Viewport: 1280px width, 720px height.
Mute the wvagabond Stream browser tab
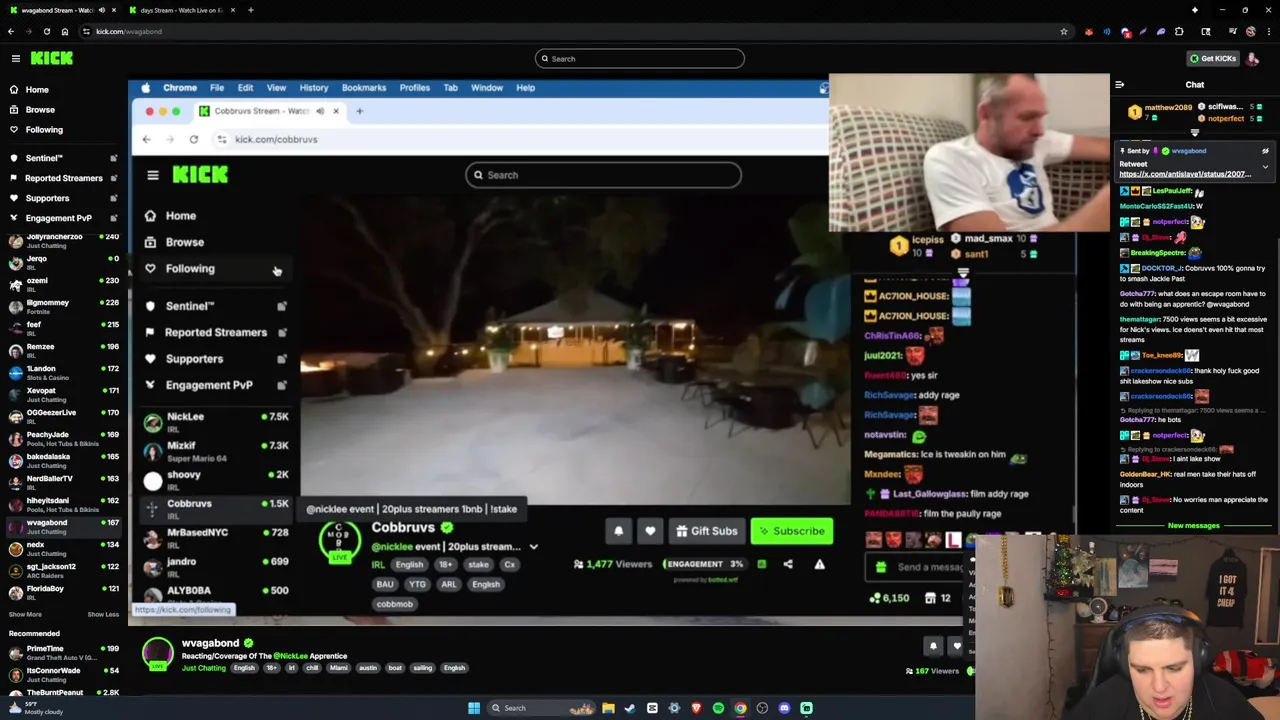101,10
